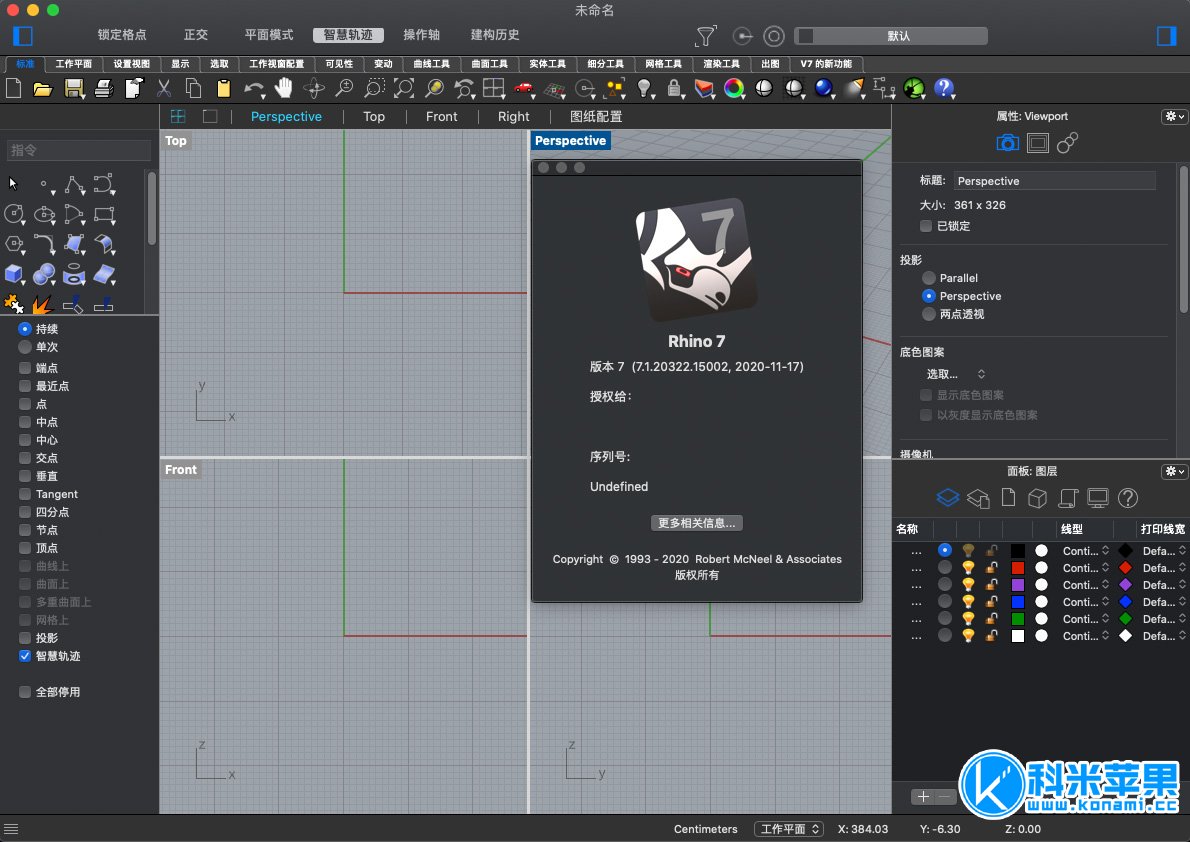The image size is (1190, 842).
Task: Toggle the 正交 button
Action: point(195,35)
